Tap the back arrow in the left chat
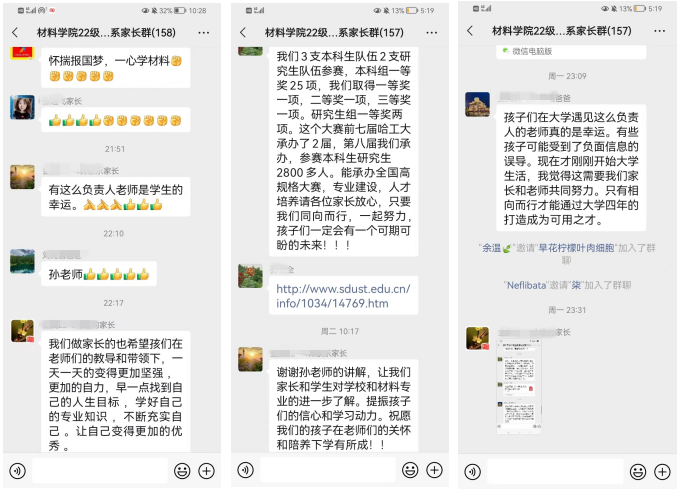 (x=15, y=32)
